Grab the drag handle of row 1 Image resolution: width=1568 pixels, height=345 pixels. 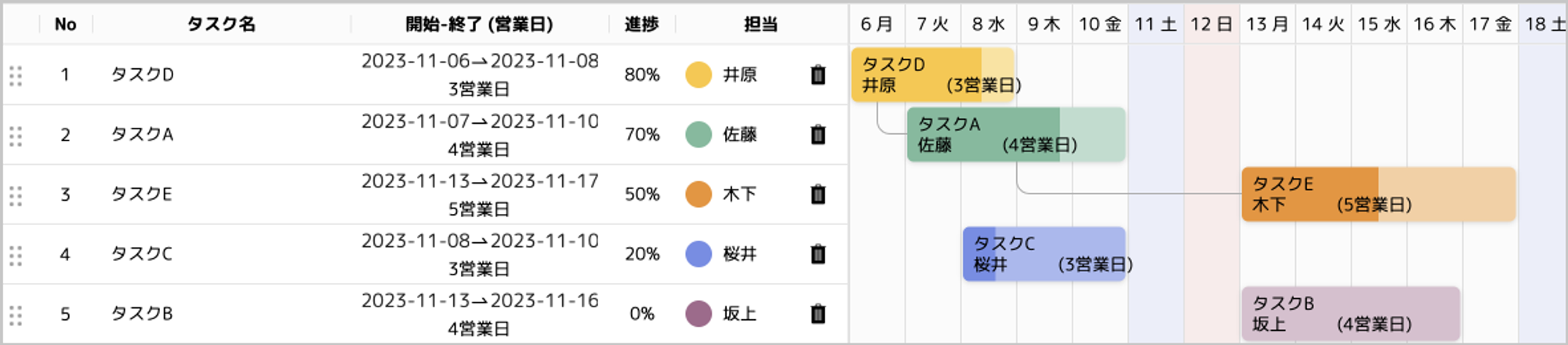click(16, 75)
